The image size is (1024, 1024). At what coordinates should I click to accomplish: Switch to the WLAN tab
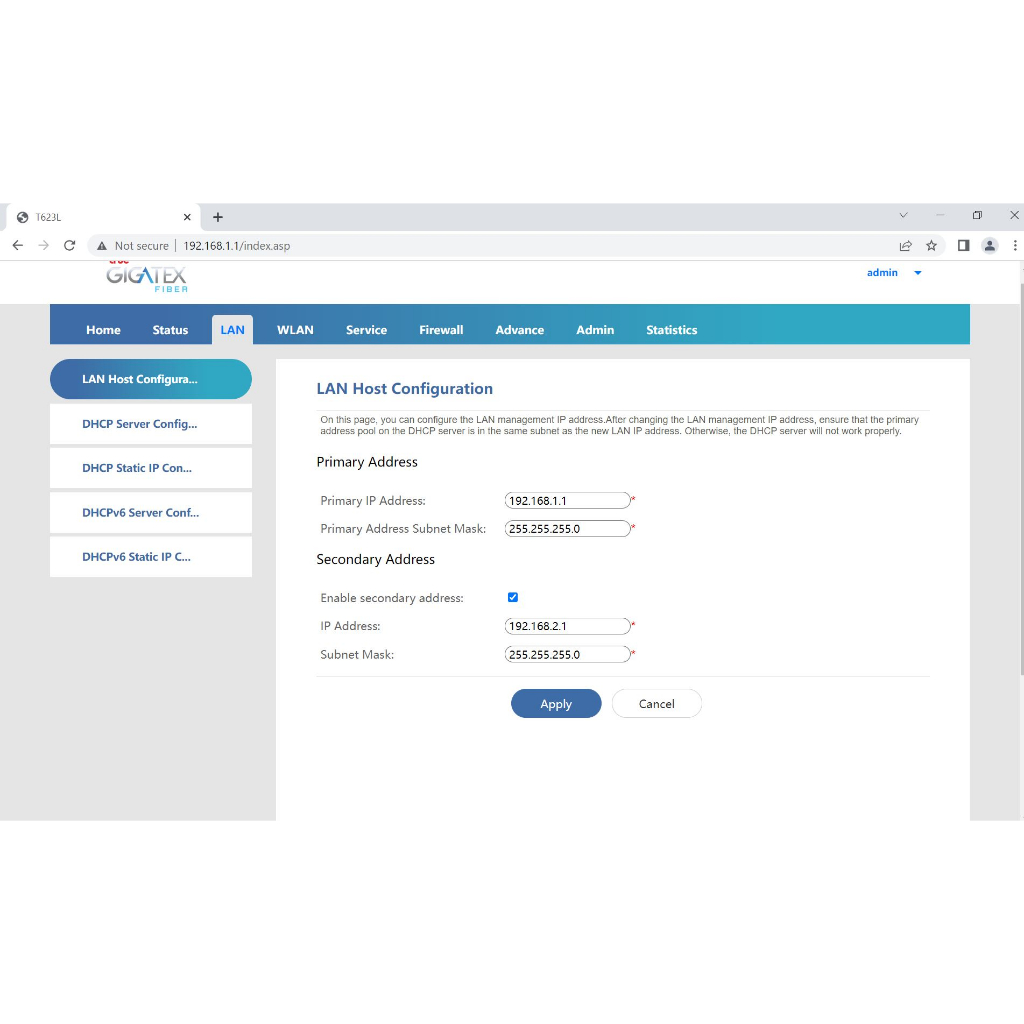[295, 330]
